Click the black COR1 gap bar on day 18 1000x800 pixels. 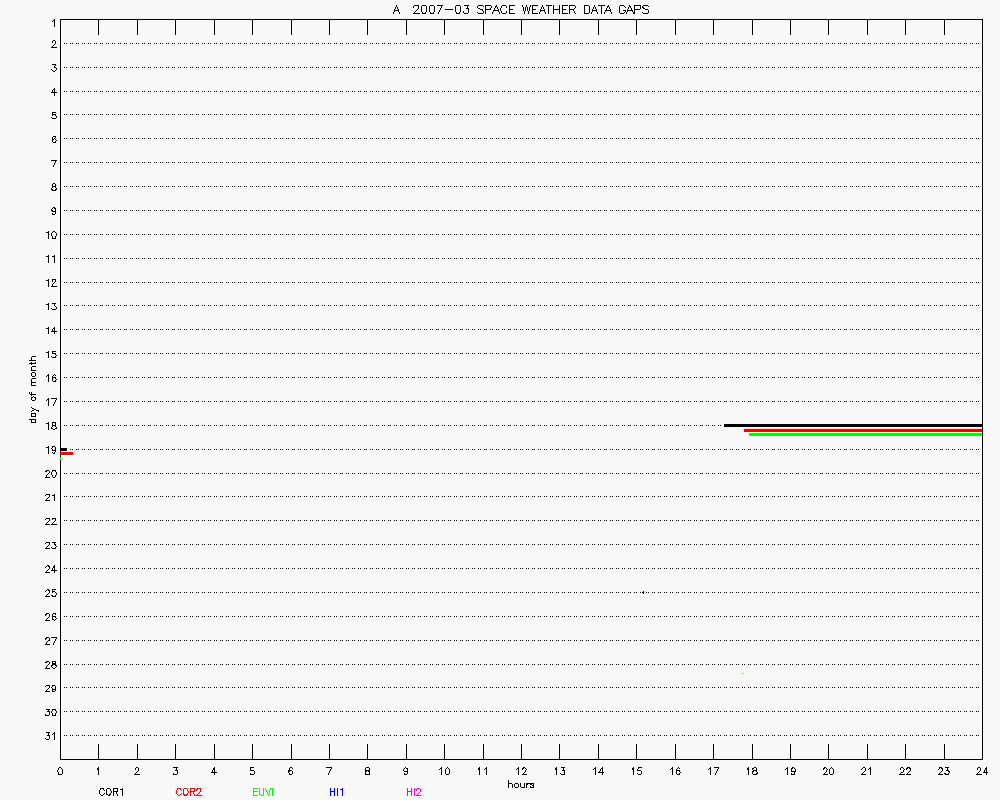[x=852, y=425]
